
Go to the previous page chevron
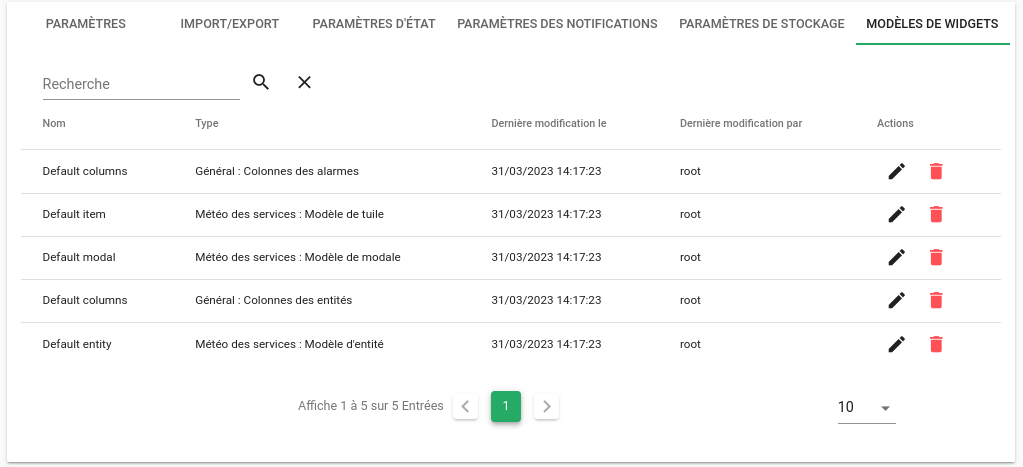coord(465,406)
